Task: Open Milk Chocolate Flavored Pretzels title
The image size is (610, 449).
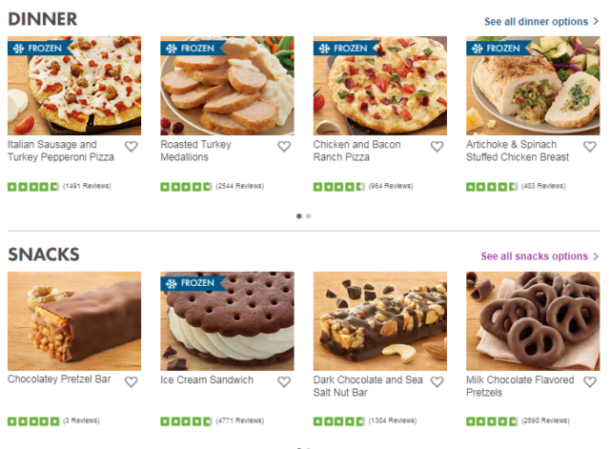Action: (x=520, y=386)
